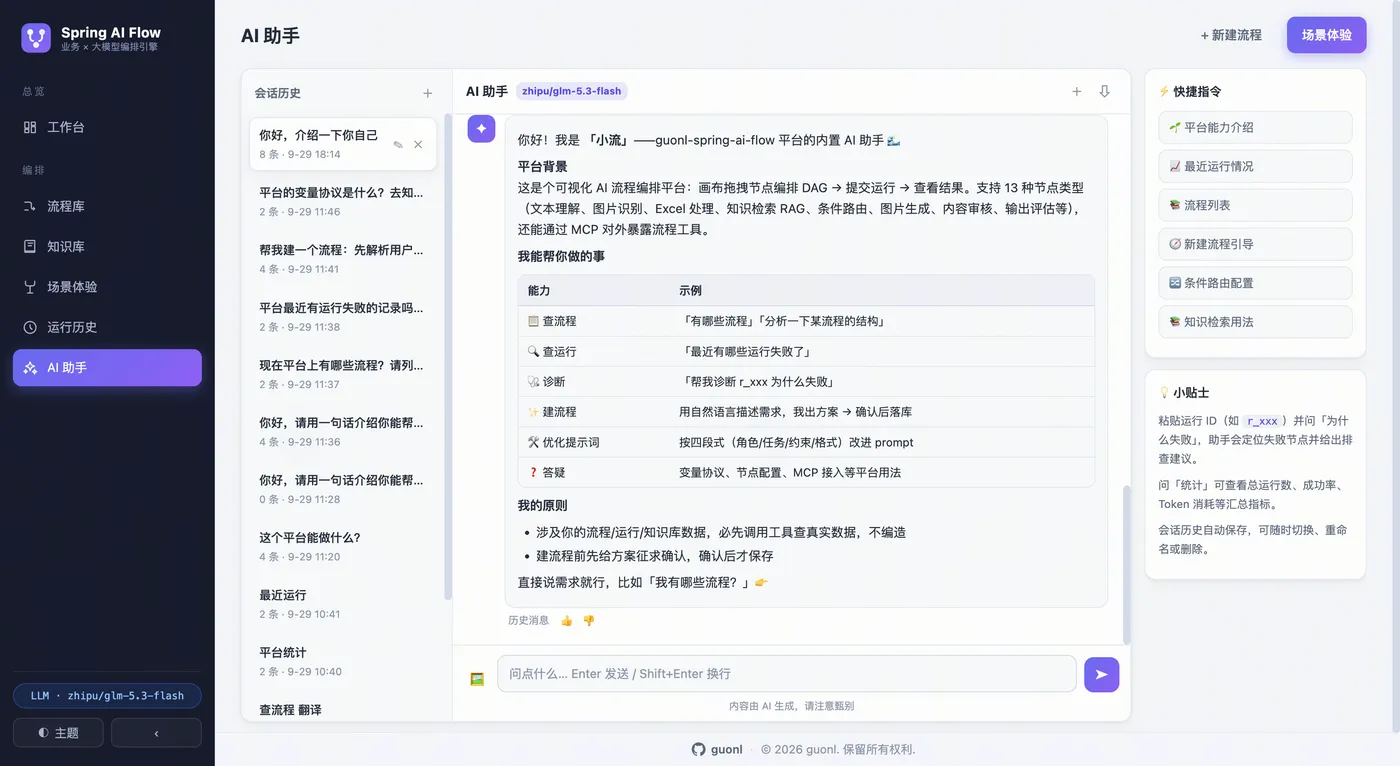Open the 9-29 11:28 conversation with 0 条
The height and width of the screenshot is (766, 1400).
tap(343, 489)
